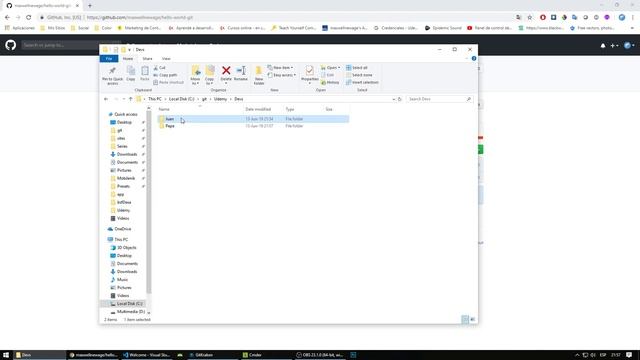
Task: Click This PC in the address breadcrumb
Action: point(155,99)
